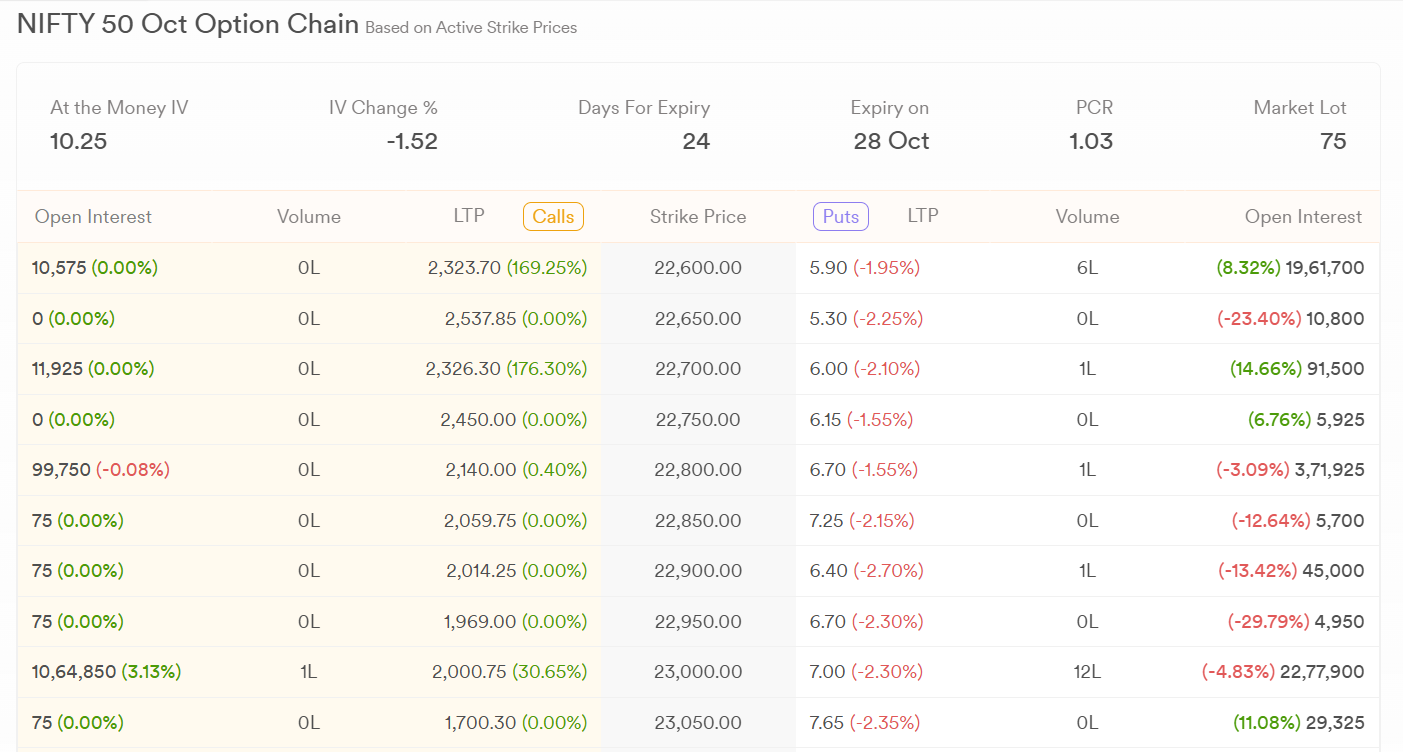Image resolution: width=1403 pixels, height=752 pixels.
Task: Click the NIFTY 50 Oct Option Chain heading
Action: coord(188,25)
